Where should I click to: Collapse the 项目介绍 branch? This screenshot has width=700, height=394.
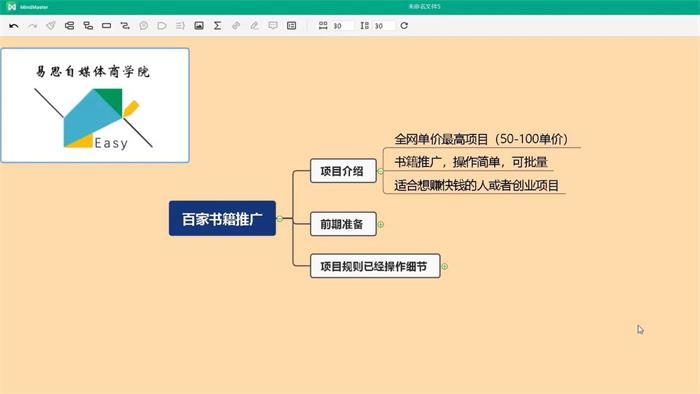click(x=380, y=171)
